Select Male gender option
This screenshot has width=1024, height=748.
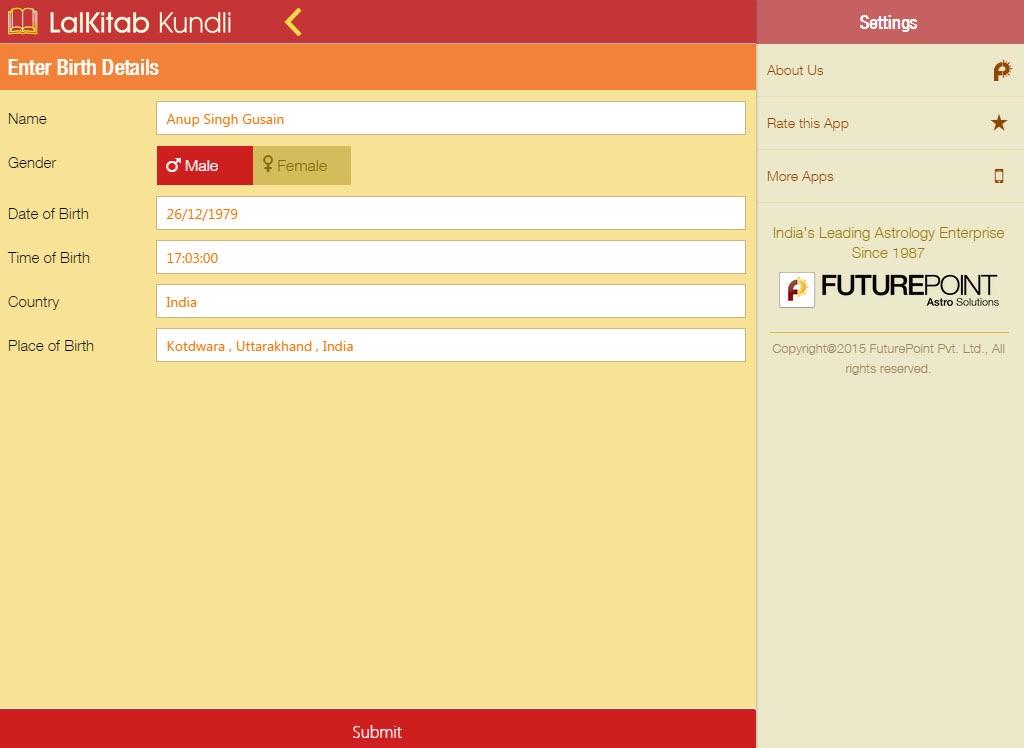(204, 166)
